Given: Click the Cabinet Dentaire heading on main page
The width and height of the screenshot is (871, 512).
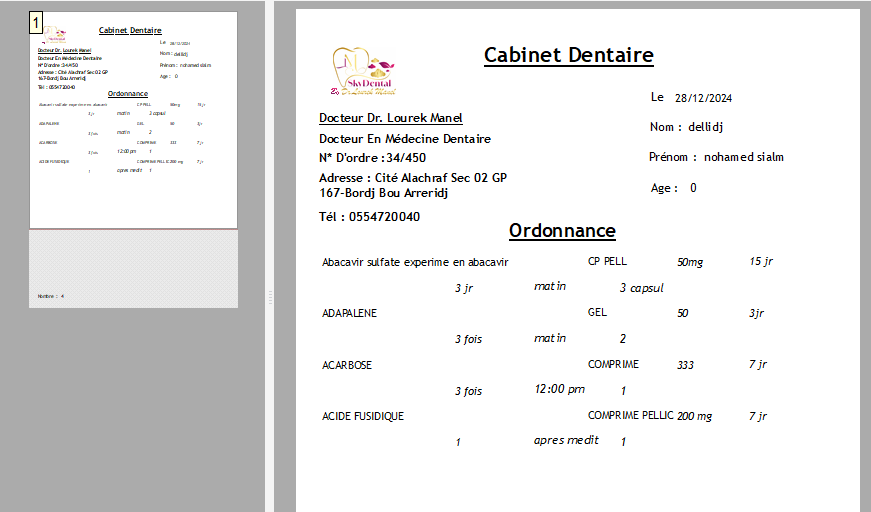Looking at the screenshot, I should tap(568, 55).
